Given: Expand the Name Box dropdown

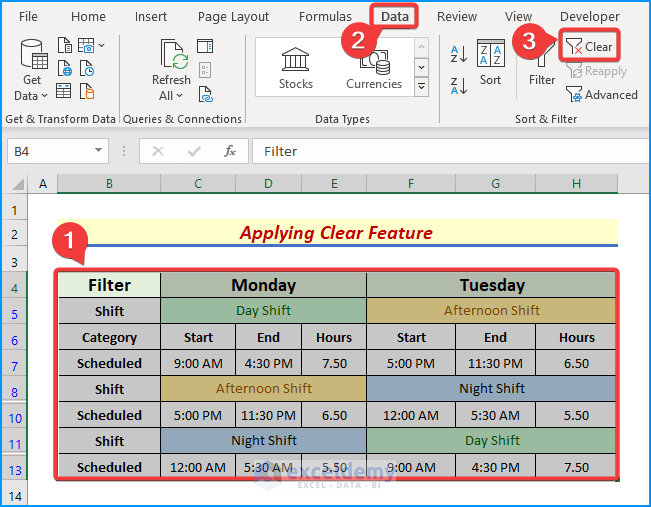Looking at the screenshot, I should (x=98, y=150).
